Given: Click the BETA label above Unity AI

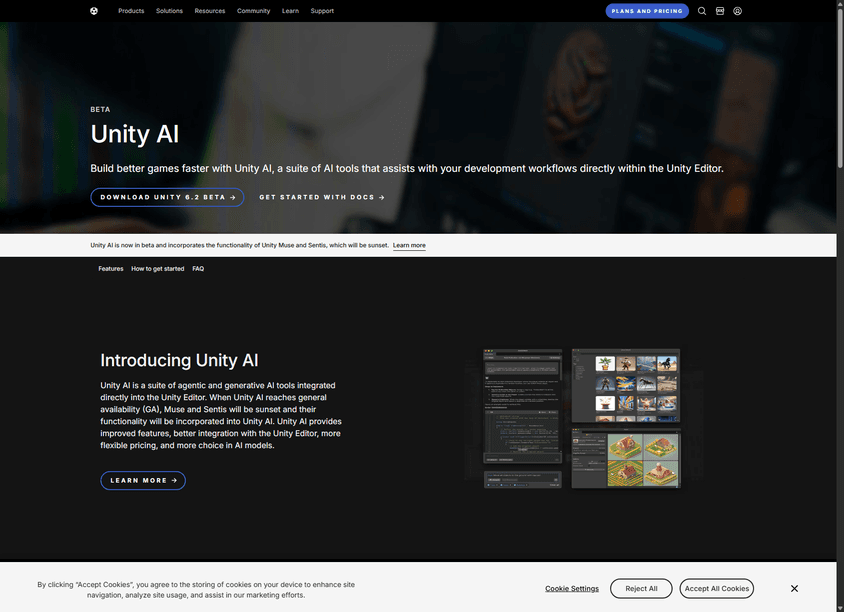Looking at the screenshot, I should (x=100, y=109).
